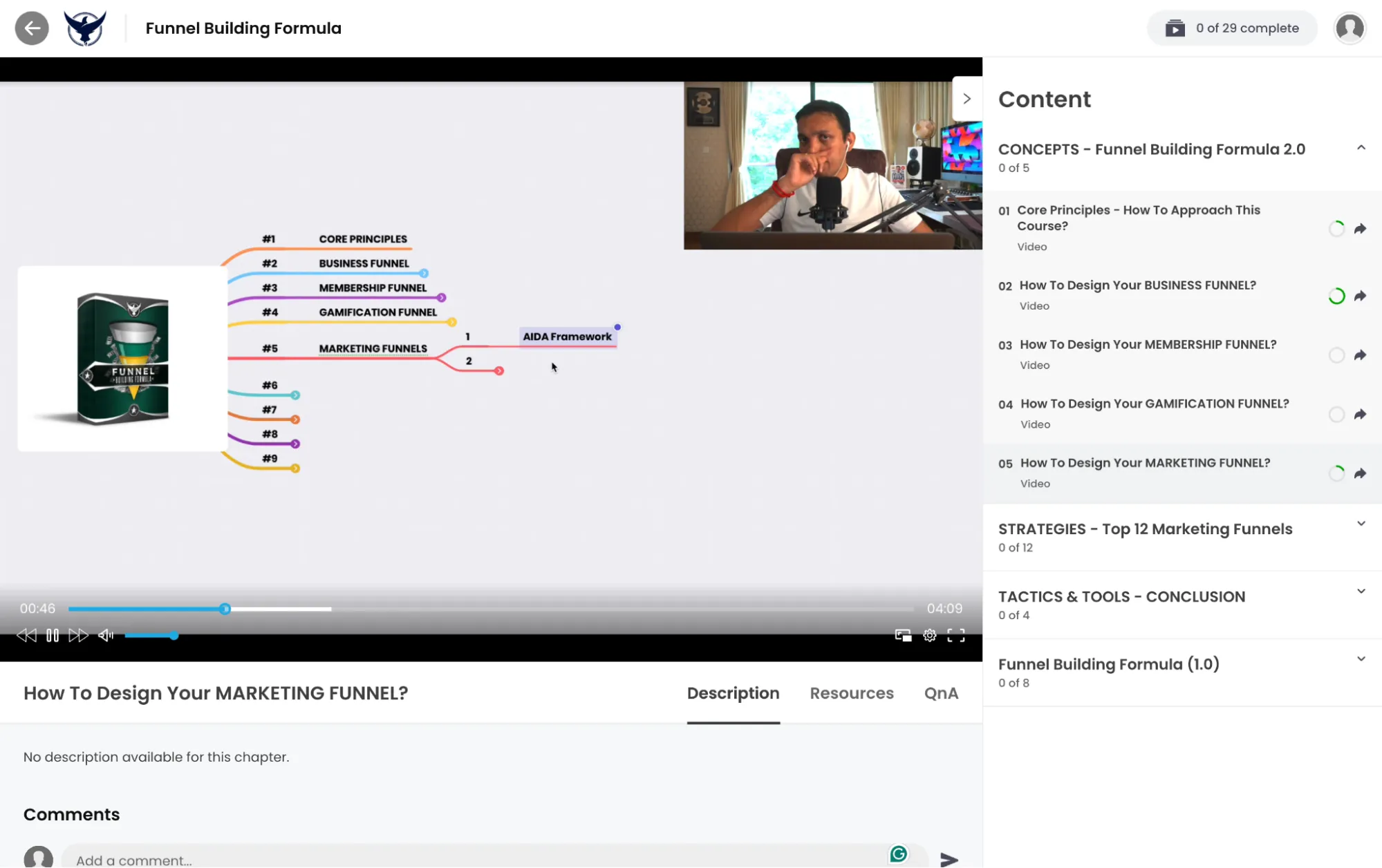Screen dimensions: 1382x868
Task: Enable picture-in-picture mode
Action: coord(903,636)
